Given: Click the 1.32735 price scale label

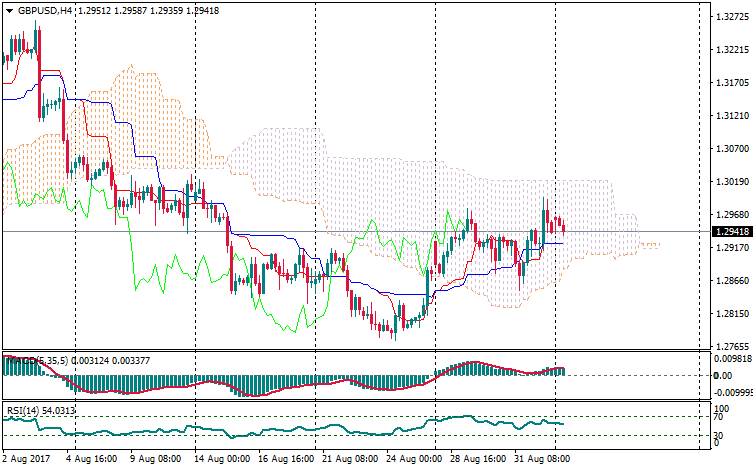Looking at the screenshot, I should [x=731, y=17].
